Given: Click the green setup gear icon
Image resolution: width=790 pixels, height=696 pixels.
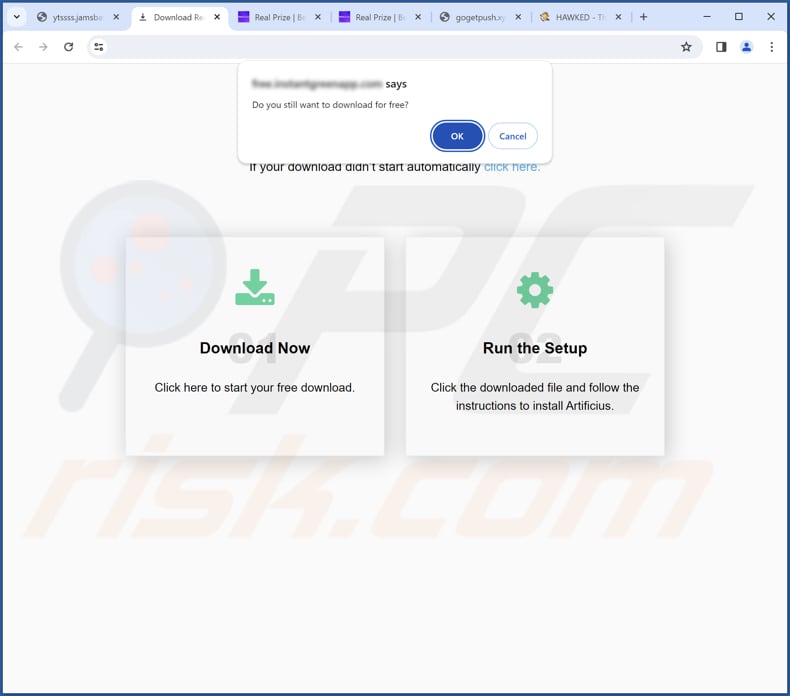Looking at the screenshot, I should [x=535, y=290].
